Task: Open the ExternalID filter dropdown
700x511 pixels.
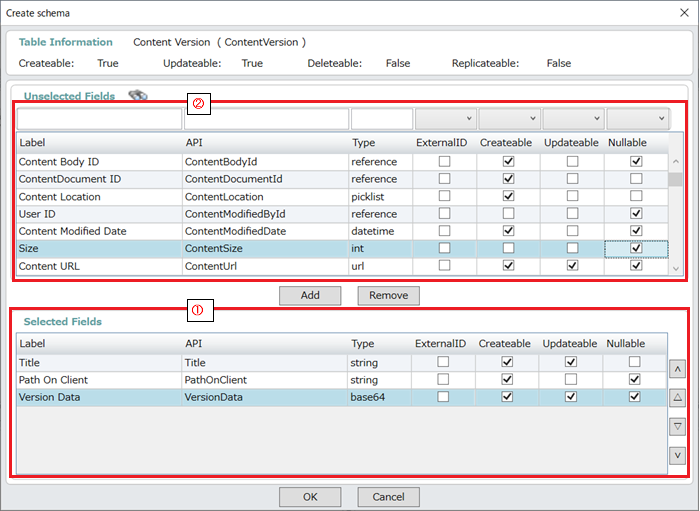Action: point(445,119)
